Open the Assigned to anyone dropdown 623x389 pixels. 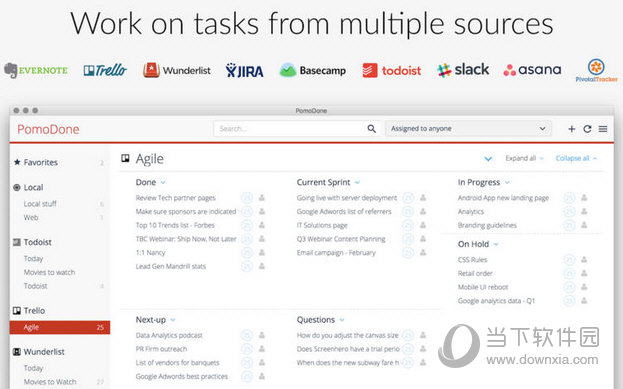[x=468, y=129]
